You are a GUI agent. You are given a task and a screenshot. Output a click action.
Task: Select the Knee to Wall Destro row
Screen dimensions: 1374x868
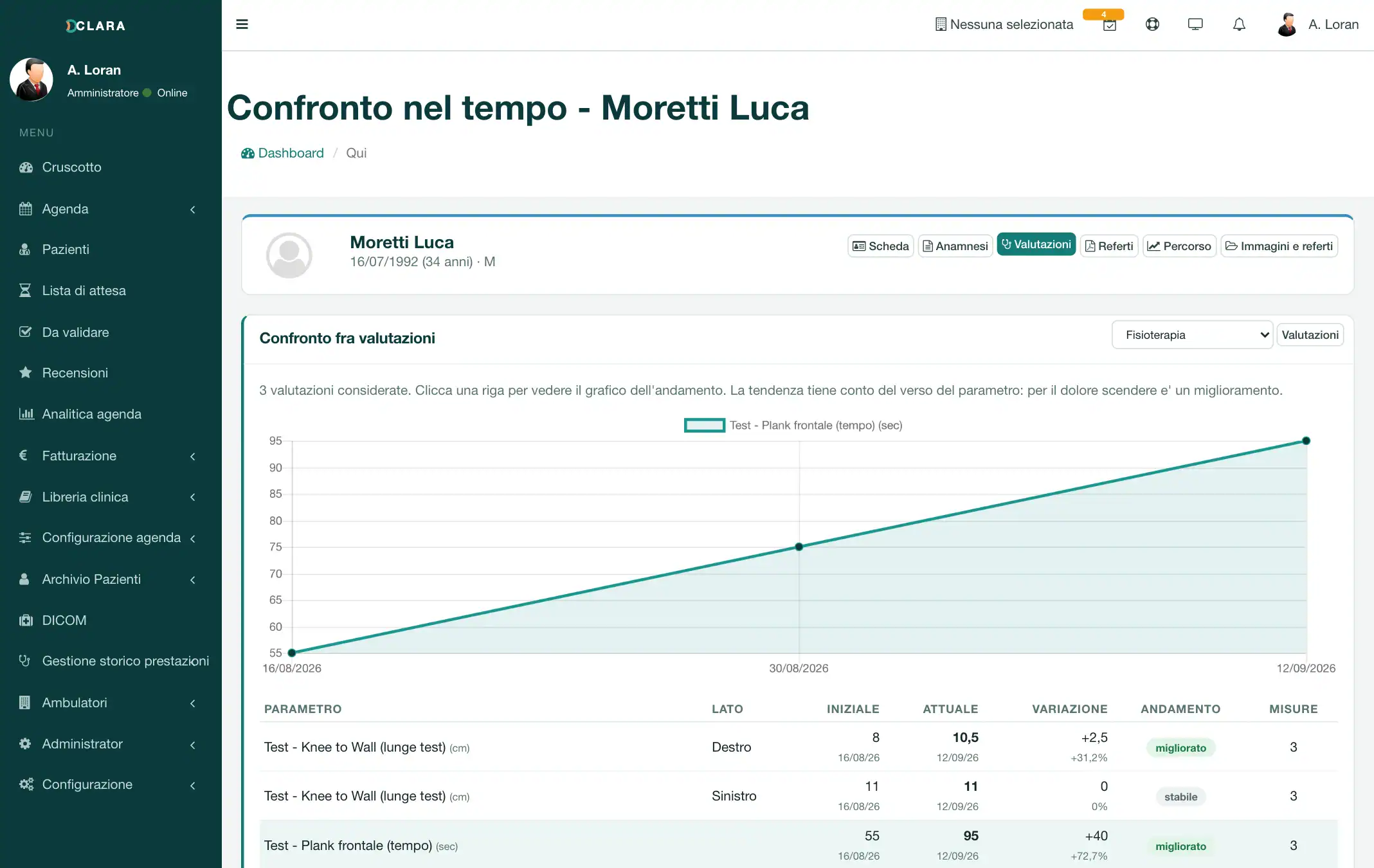799,747
